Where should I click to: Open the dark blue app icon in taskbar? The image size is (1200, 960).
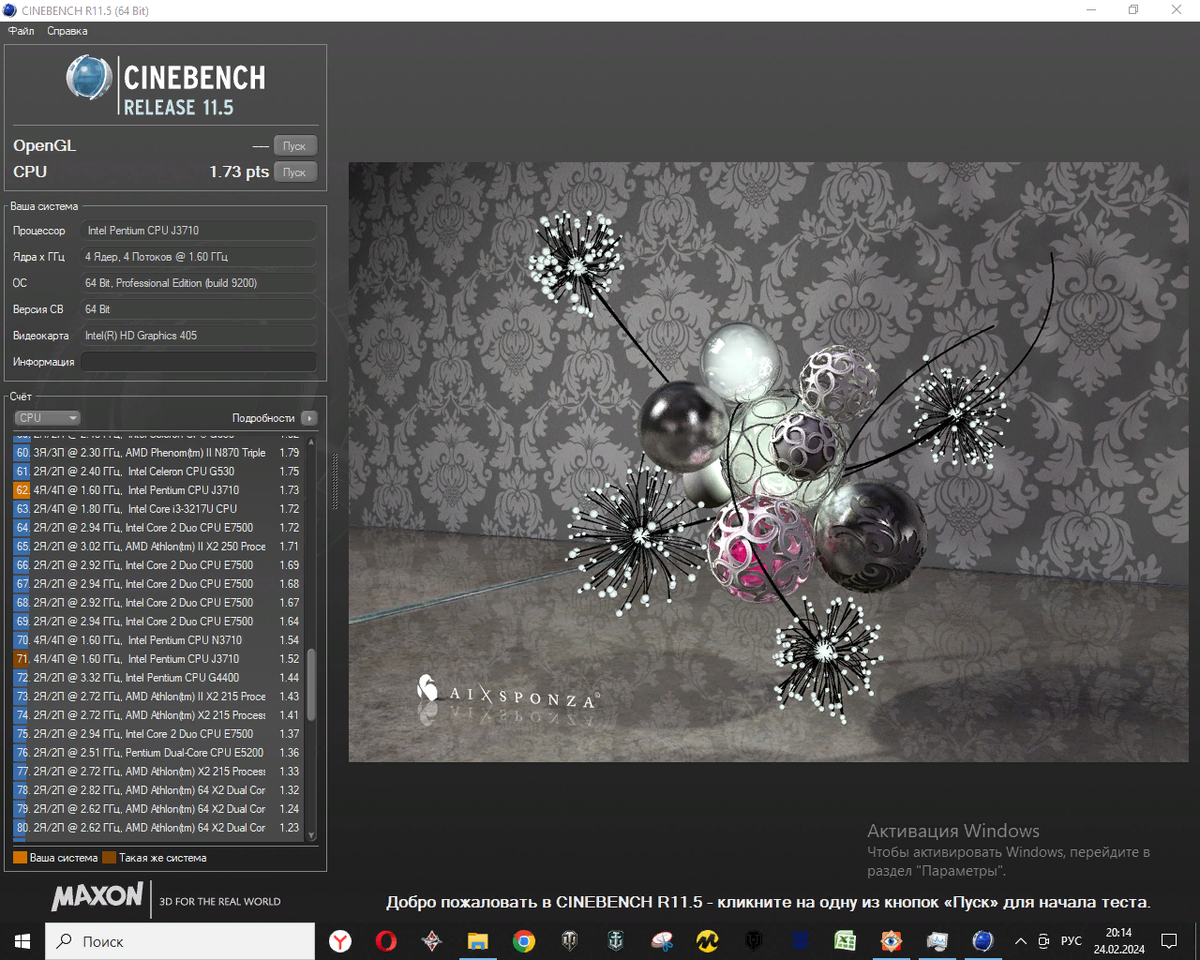[x=800, y=941]
